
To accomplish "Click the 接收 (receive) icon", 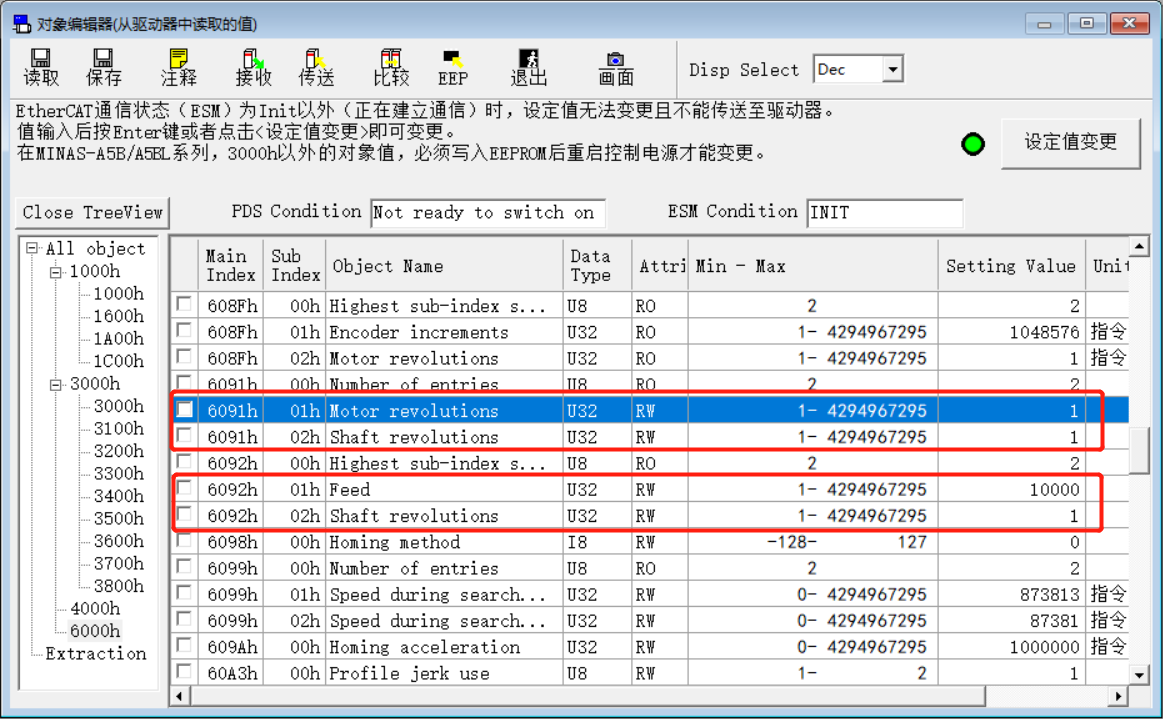I will coord(254,68).
